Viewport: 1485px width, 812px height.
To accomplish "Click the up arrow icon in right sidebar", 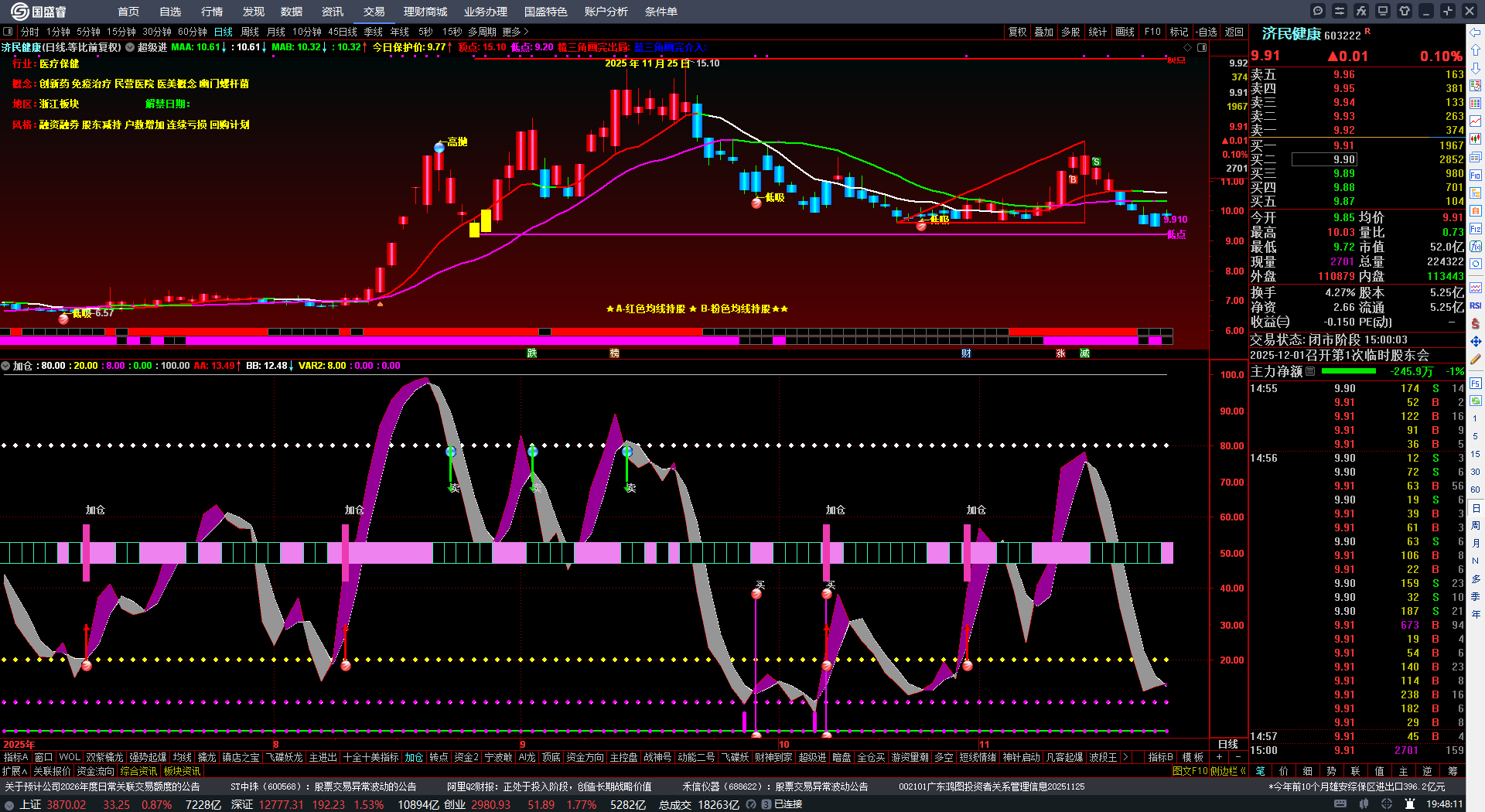I will (1476, 49).
